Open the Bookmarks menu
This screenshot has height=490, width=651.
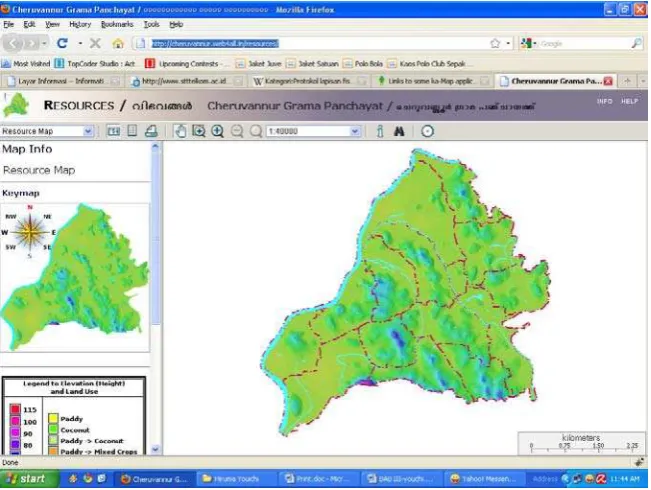point(117,24)
